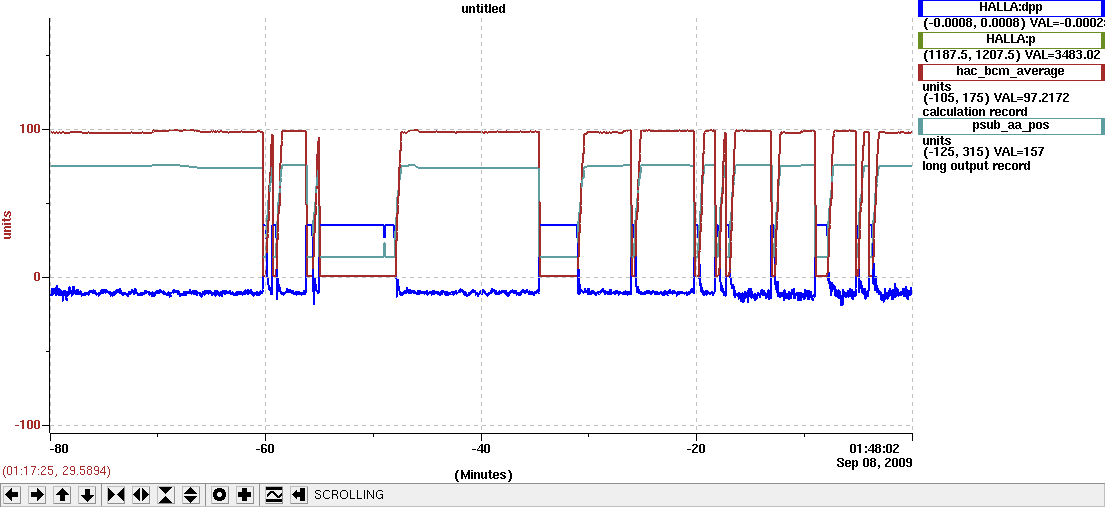Click the '(Minutes)' x-axis label

click(x=483, y=475)
